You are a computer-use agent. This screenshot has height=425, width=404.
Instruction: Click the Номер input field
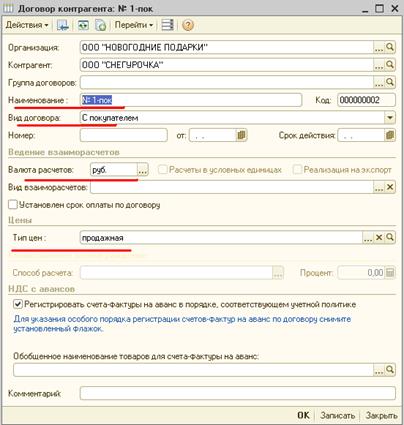tap(123, 135)
